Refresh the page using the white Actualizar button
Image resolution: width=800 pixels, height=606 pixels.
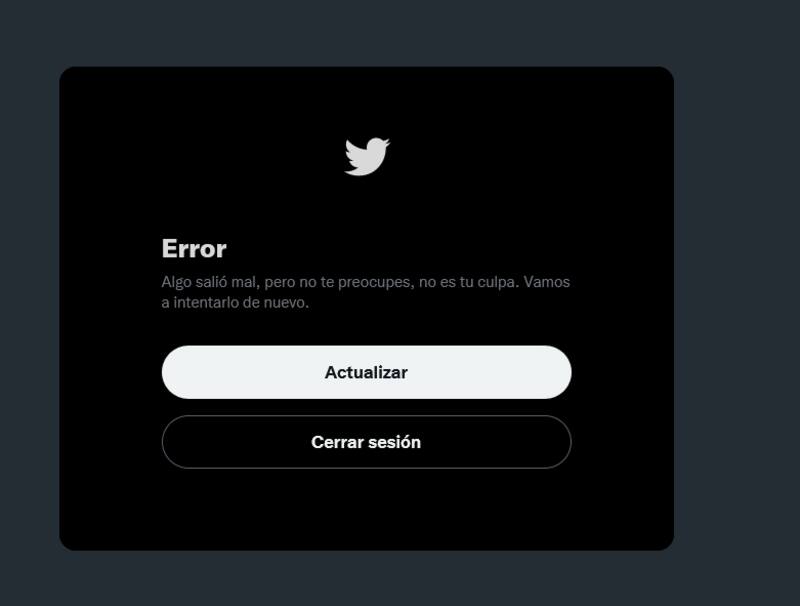pos(366,372)
